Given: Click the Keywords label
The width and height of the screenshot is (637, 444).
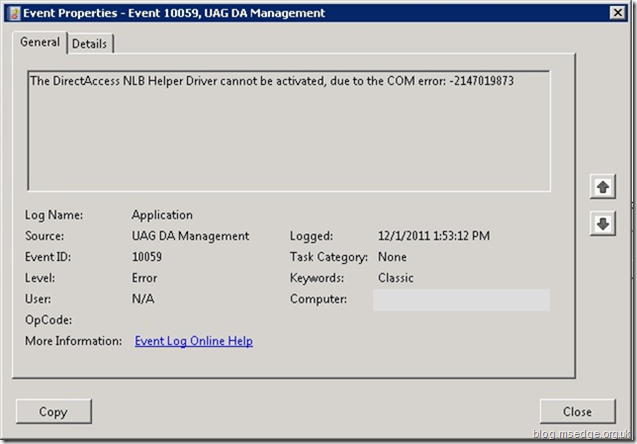Looking at the screenshot, I should pos(317,278).
